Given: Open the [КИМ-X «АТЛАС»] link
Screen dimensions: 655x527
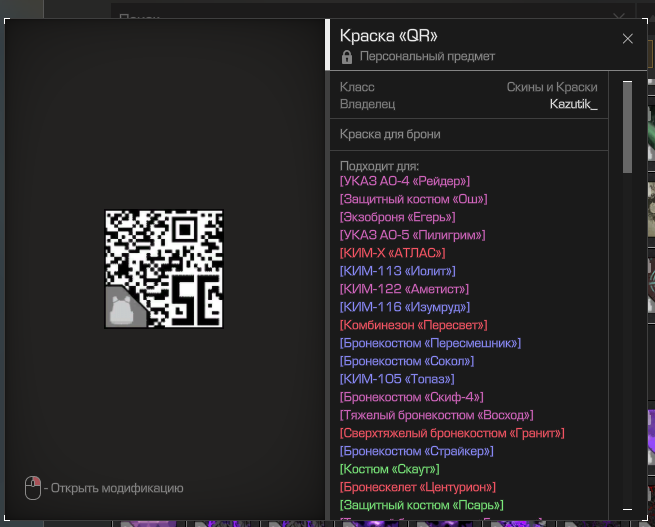Looking at the screenshot, I should pos(393,253).
